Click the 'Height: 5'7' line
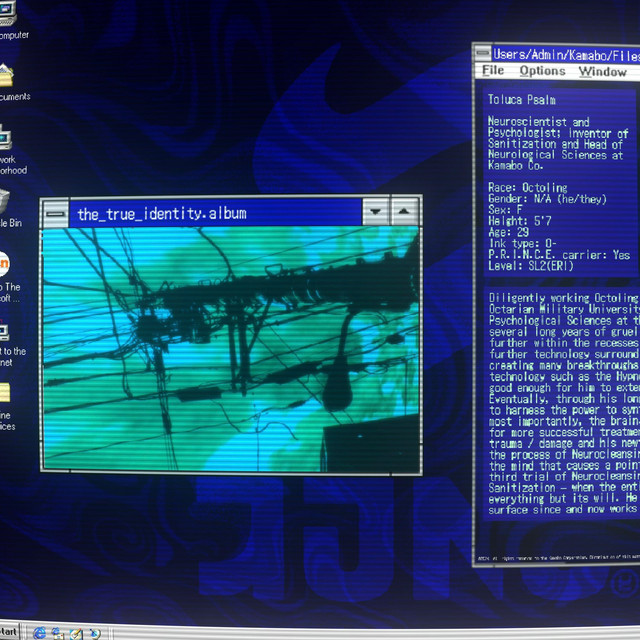Image resolution: width=640 pixels, height=640 pixels. tap(519, 221)
